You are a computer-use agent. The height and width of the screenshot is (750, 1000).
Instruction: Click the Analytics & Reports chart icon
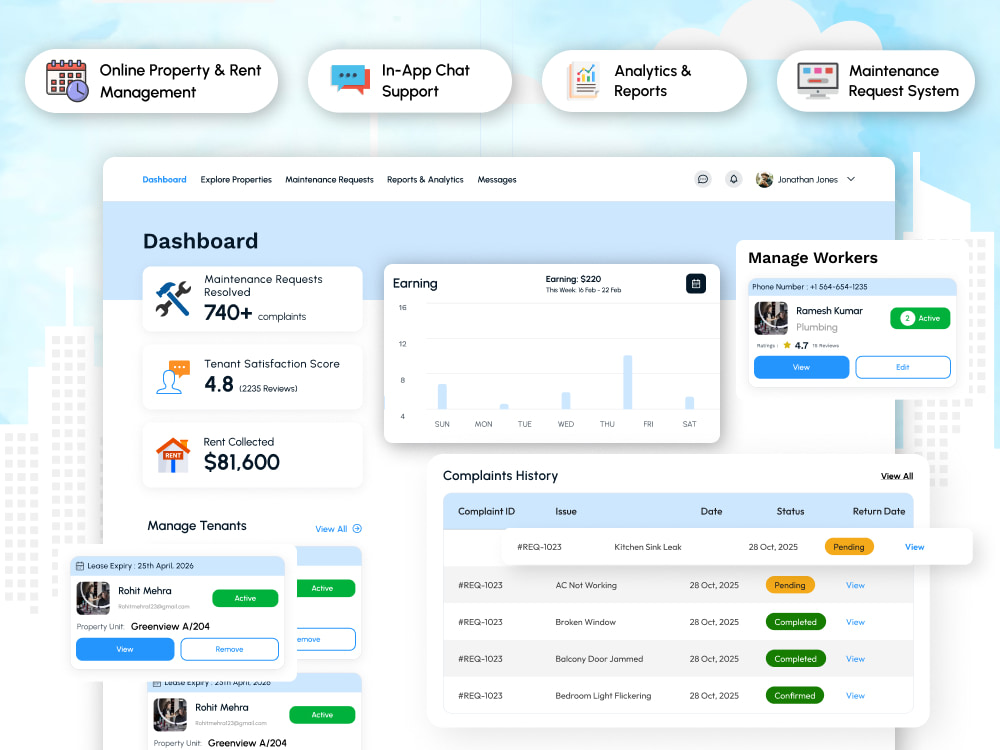(584, 80)
